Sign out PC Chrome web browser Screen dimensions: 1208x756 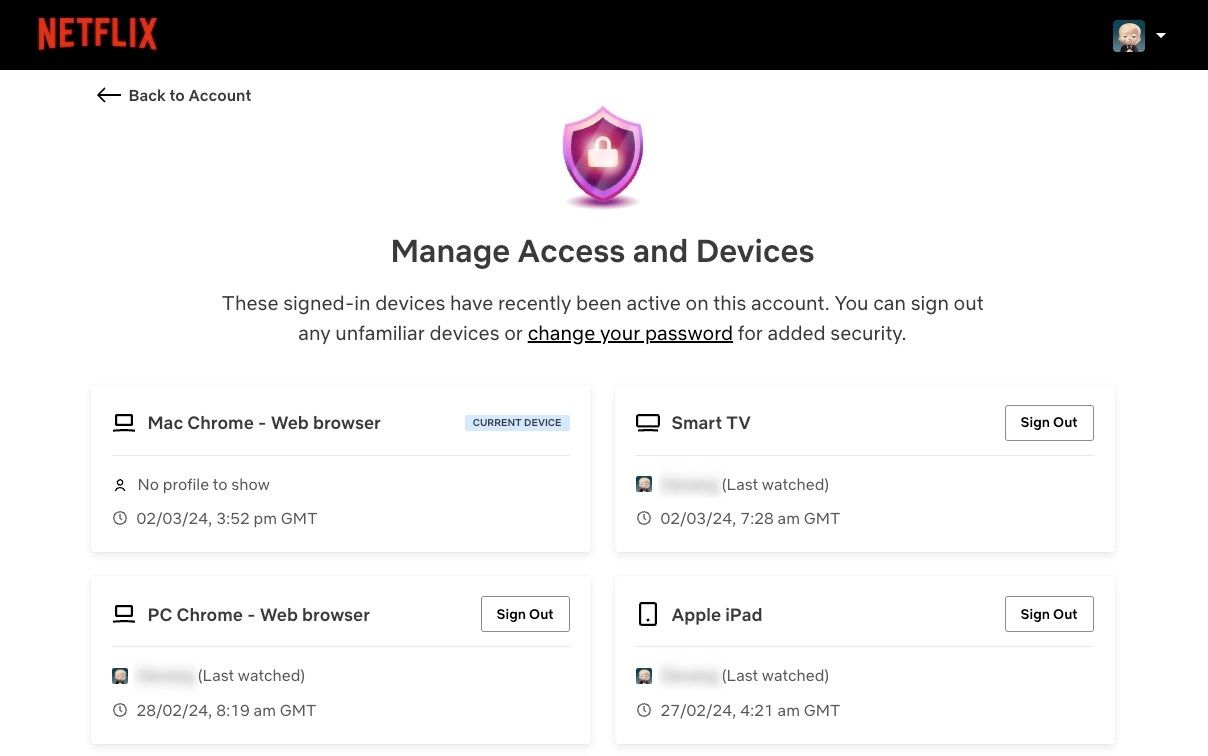click(524, 615)
